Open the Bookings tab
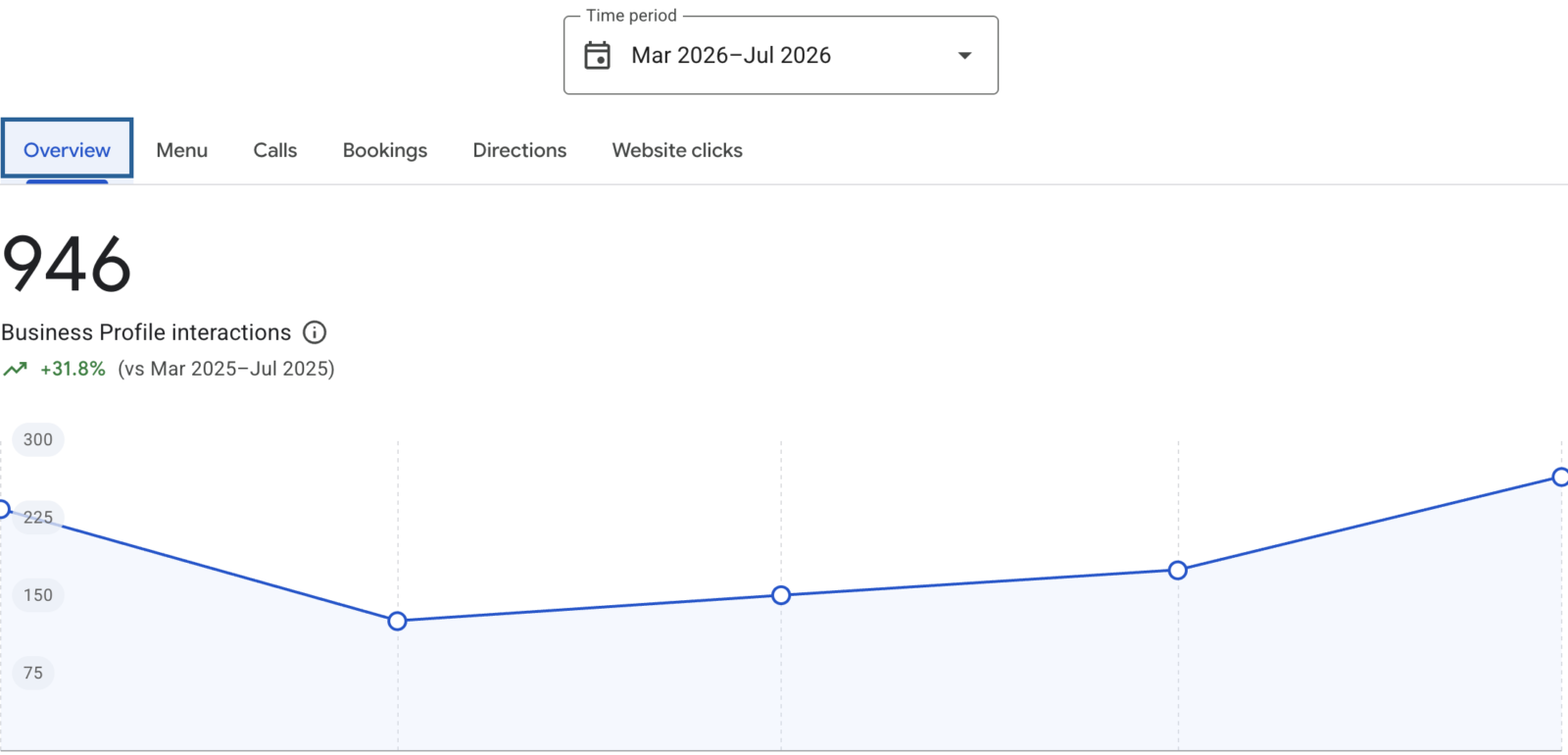1568x755 pixels. pos(385,150)
